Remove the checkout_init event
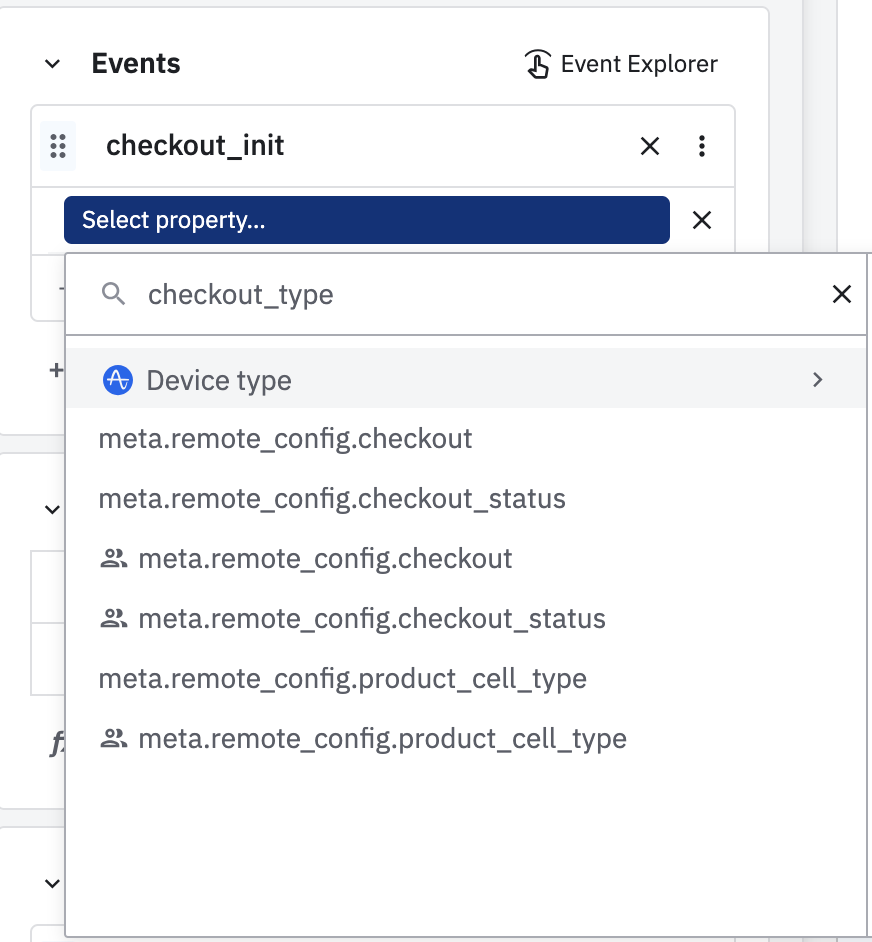This screenshot has height=942, width=872. coord(650,146)
